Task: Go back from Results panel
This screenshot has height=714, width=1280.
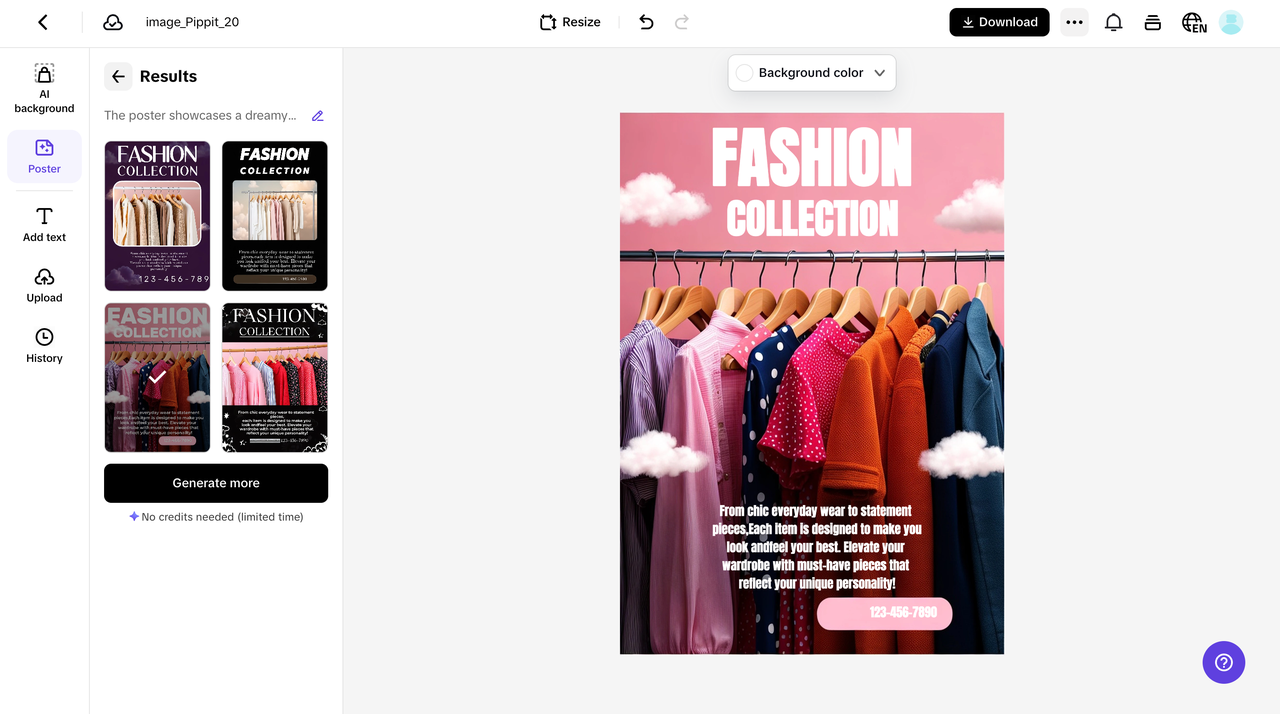Action: (118, 76)
